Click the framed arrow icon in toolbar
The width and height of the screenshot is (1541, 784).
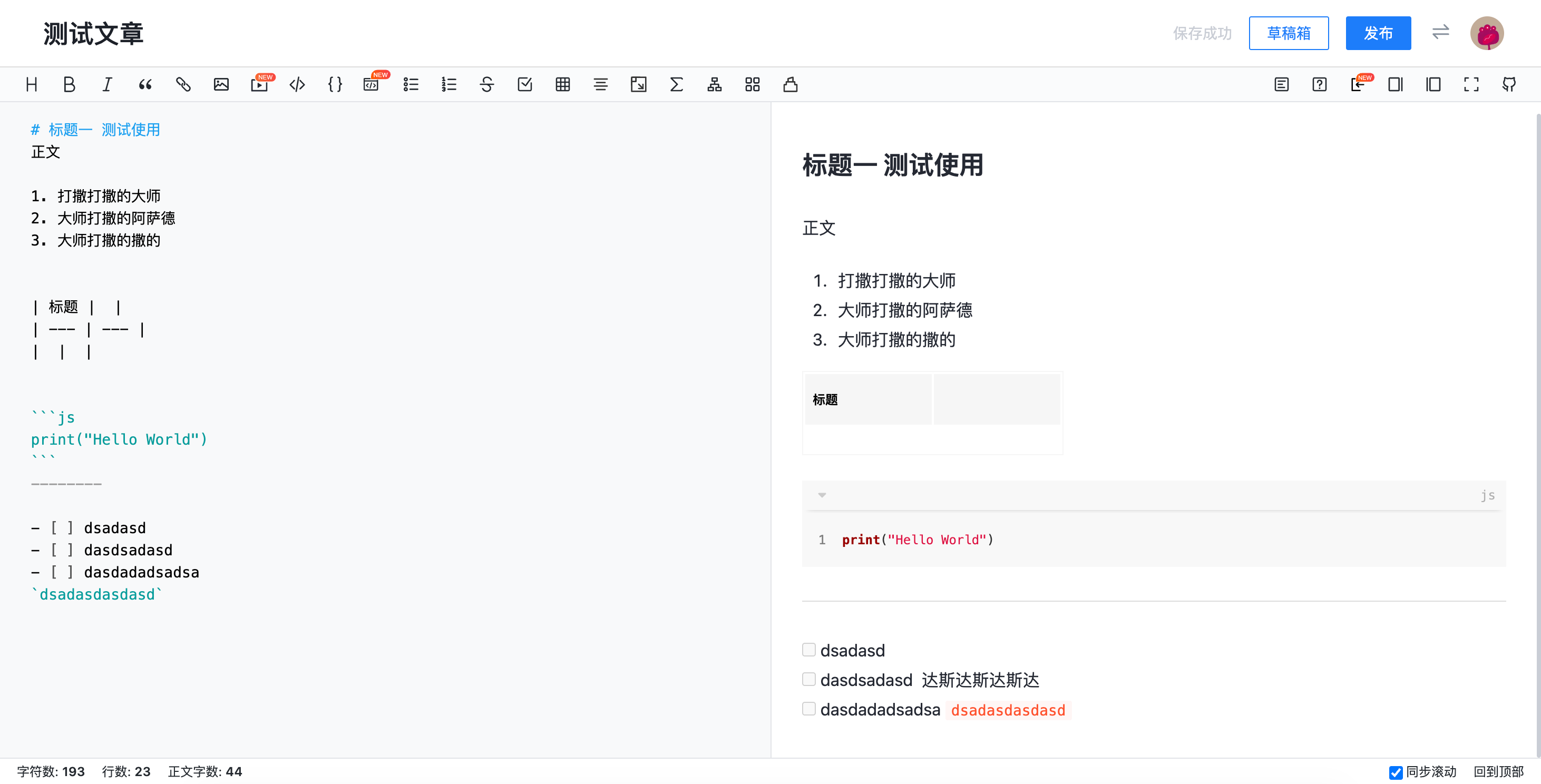tap(638, 84)
